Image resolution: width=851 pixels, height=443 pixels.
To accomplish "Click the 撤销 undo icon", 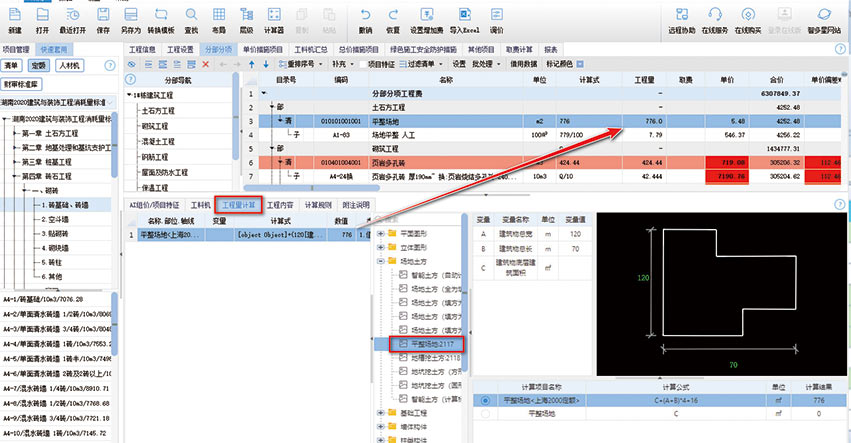I will 365,17.
